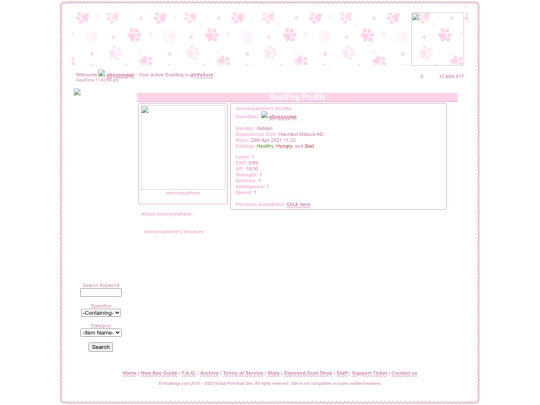Screen dimensions: 540x405
Task: Expand the -Containing- specifics dropdown
Action: click(101, 313)
